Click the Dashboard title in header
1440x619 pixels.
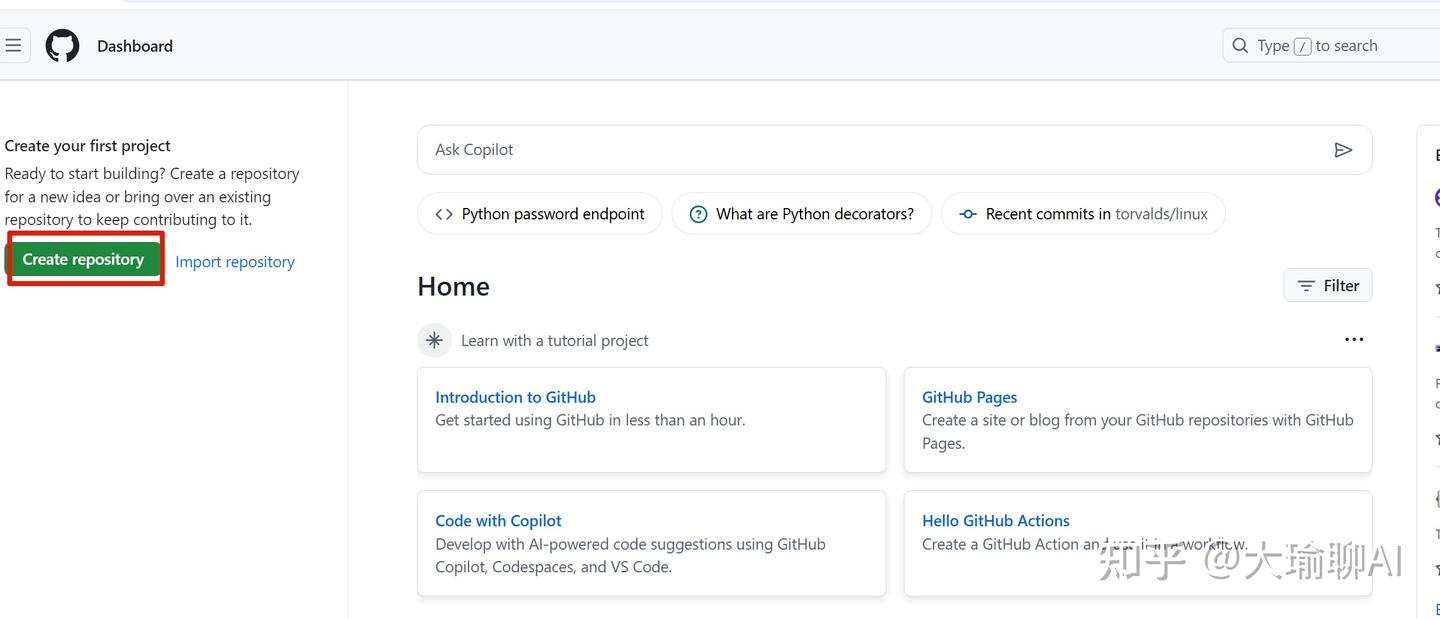(135, 46)
